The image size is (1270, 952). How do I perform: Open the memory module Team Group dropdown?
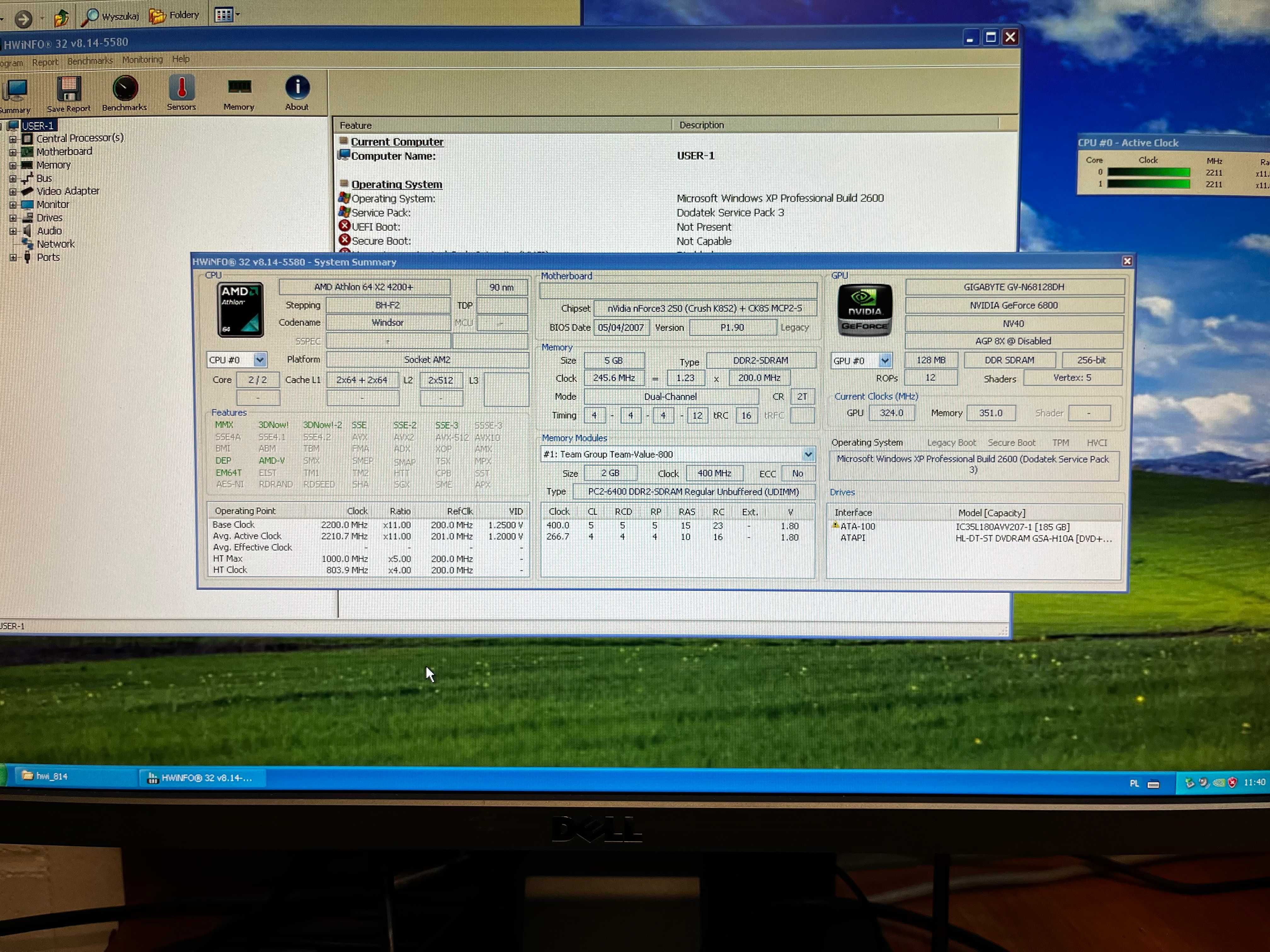[x=808, y=455]
